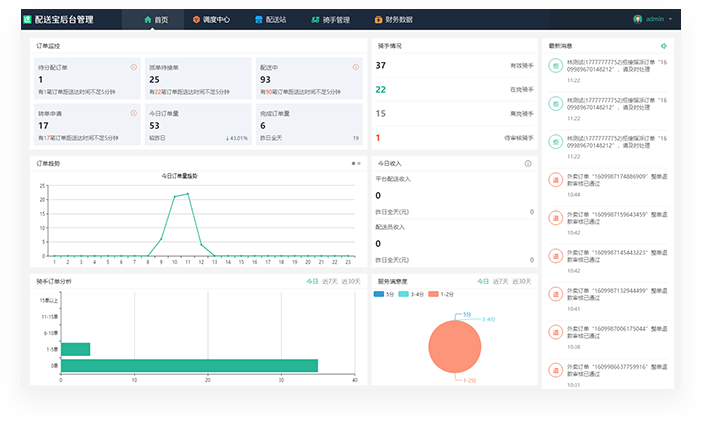702x422 pixels.
Task: Click the 骑手管理 nav icon
Action: 315,19
